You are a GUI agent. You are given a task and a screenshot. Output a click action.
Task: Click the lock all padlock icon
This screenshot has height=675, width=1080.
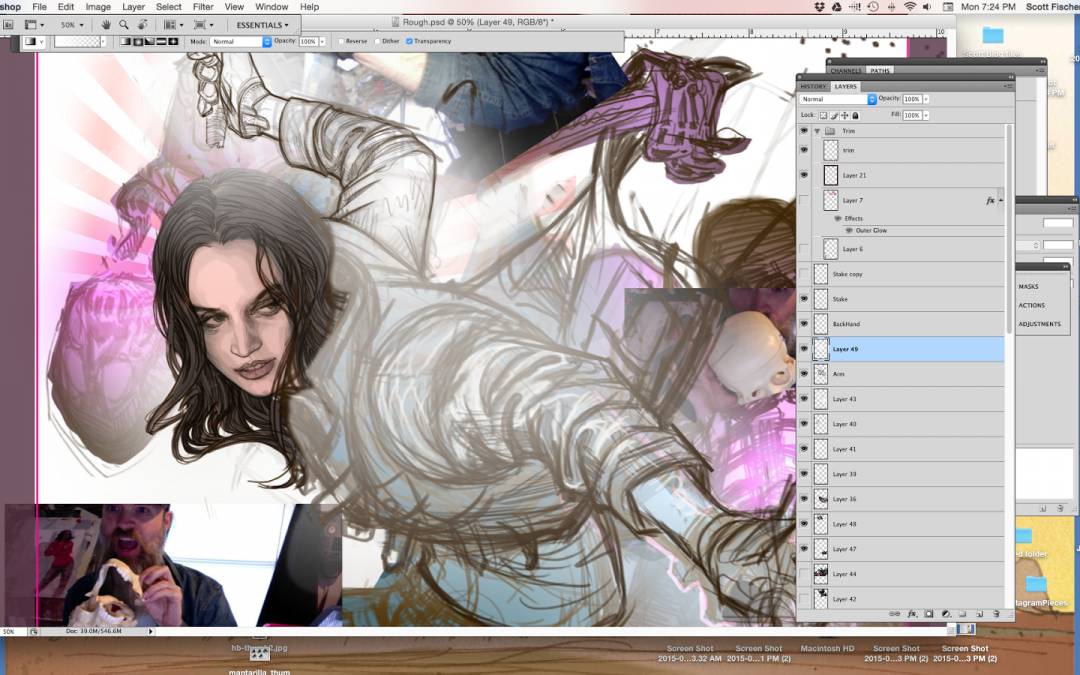[x=856, y=116]
